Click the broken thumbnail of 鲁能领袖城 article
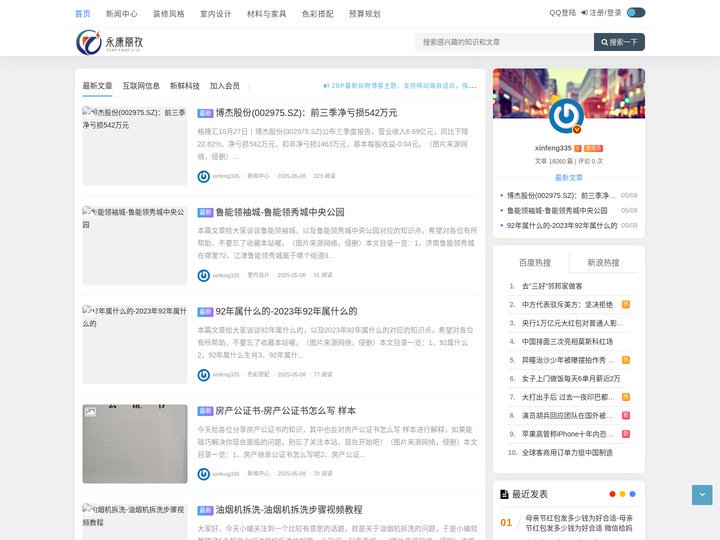This screenshot has width=720, height=540. pyautogui.click(x=135, y=245)
